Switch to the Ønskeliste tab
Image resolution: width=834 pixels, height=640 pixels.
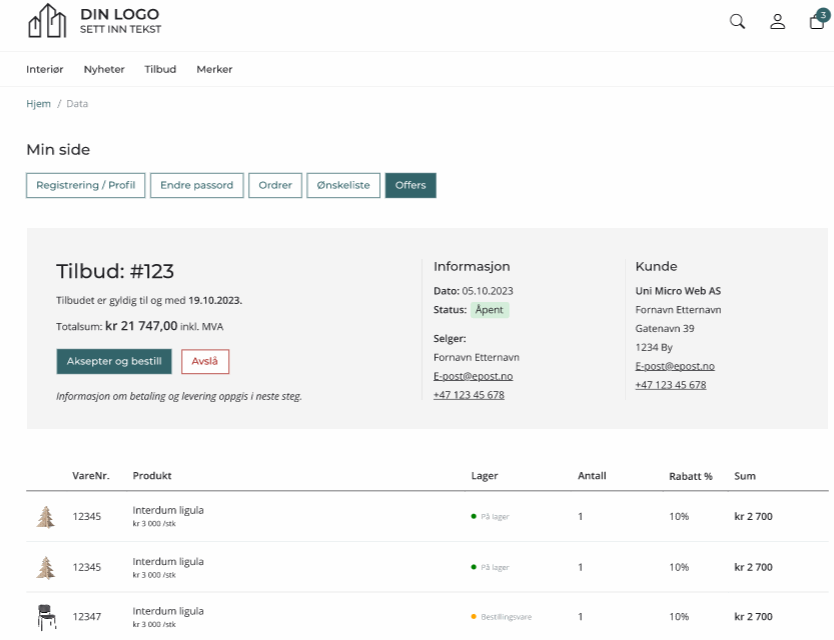click(x=343, y=185)
